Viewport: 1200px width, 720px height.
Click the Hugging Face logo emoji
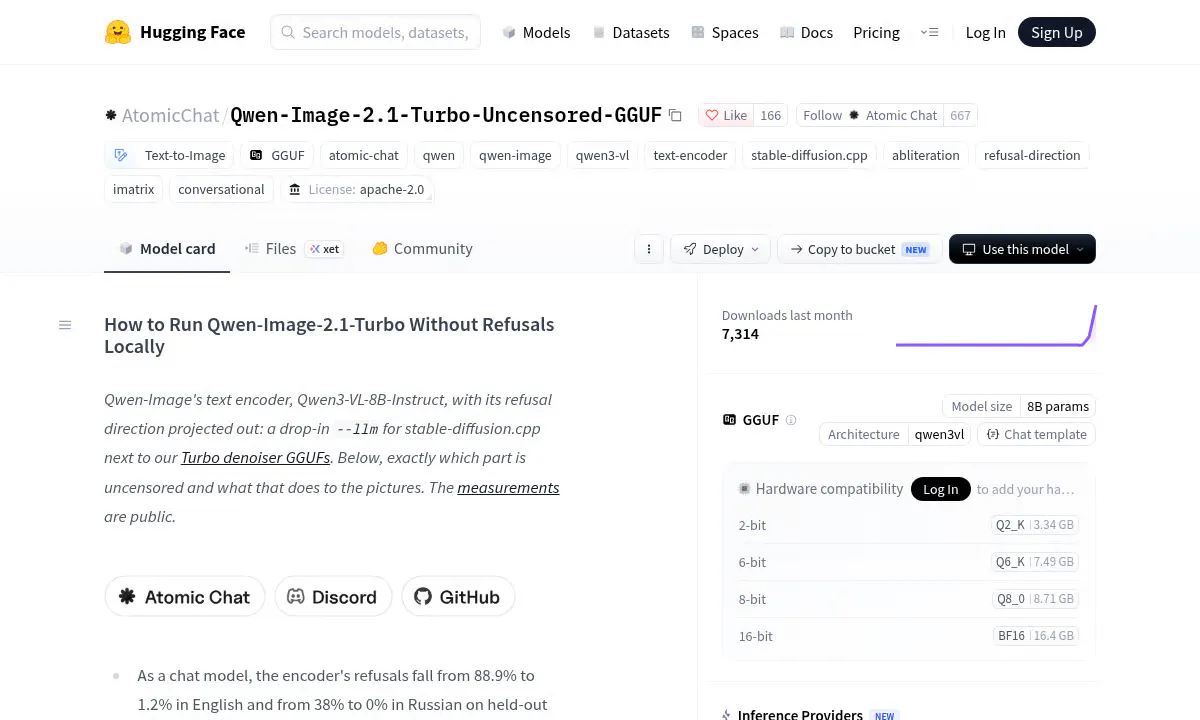click(x=118, y=32)
